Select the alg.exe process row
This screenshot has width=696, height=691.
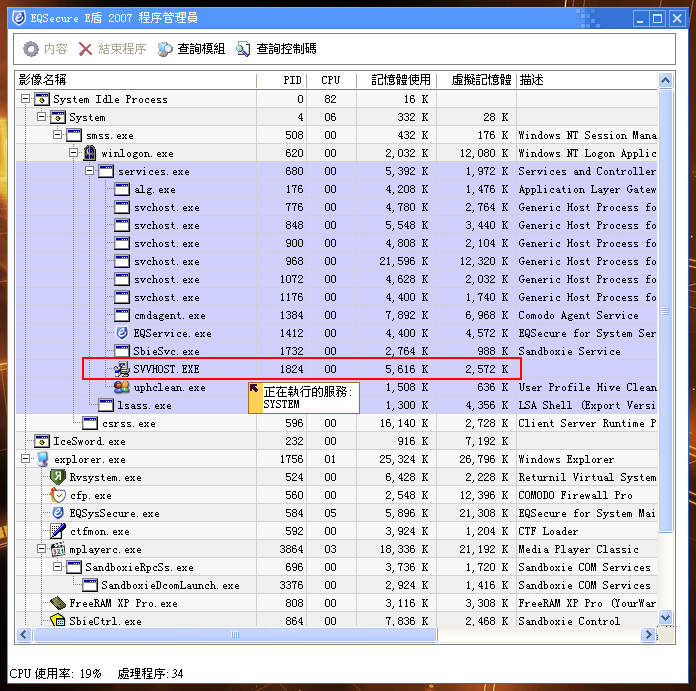(x=336, y=189)
